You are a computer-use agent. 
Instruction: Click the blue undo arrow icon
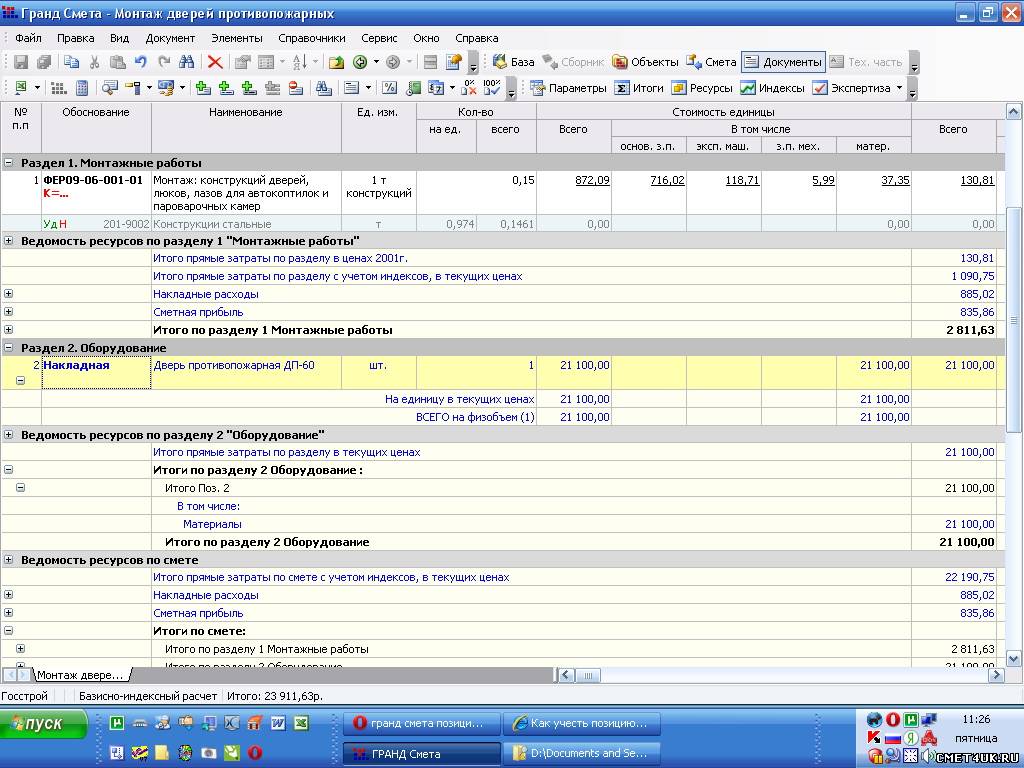(x=141, y=62)
